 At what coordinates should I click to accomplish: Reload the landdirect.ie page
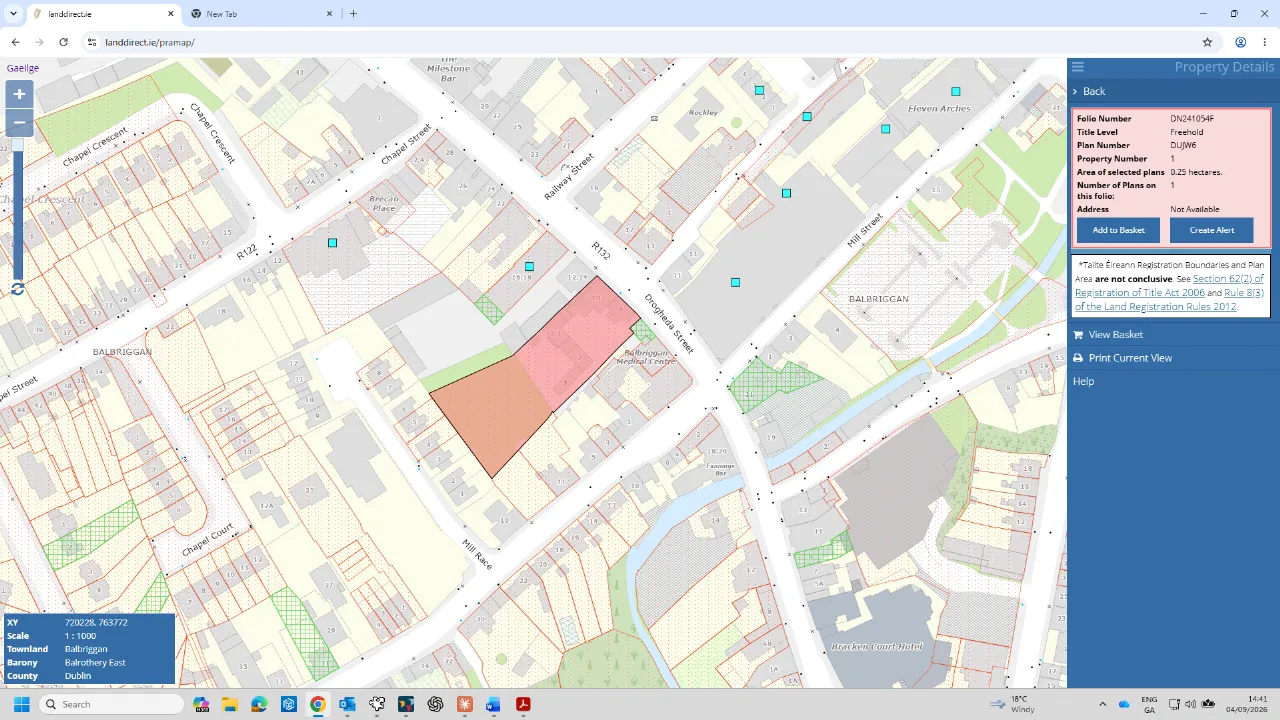63,42
